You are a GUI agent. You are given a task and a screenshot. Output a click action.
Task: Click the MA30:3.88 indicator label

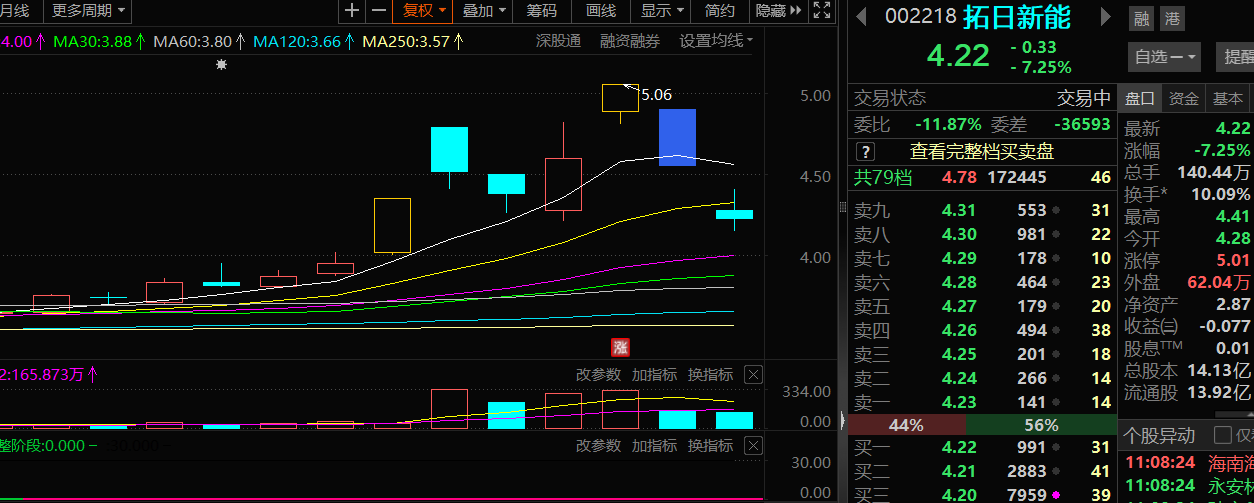tap(99, 42)
